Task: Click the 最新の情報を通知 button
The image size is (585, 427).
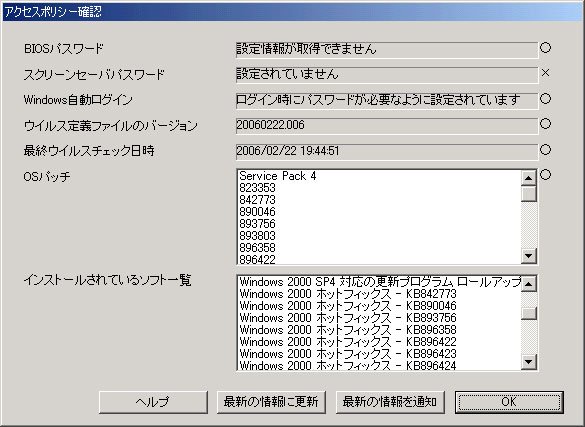Action: click(390, 402)
